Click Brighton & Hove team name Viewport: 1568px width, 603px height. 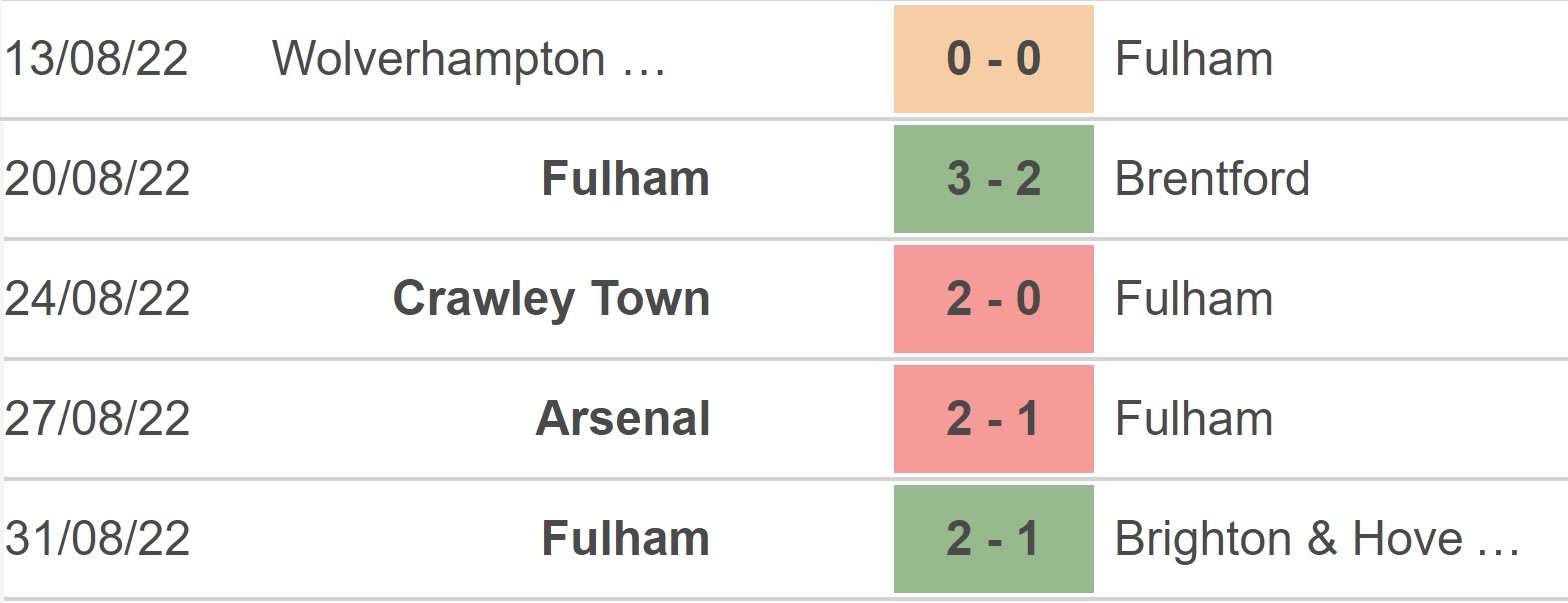(1317, 539)
